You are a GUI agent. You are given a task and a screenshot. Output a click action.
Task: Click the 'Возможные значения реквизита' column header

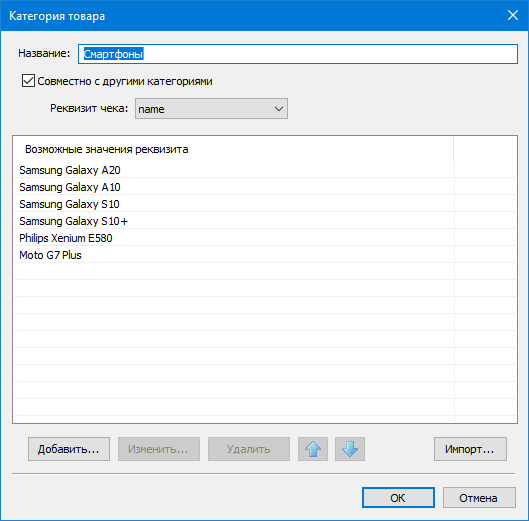click(x=234, y=149)
